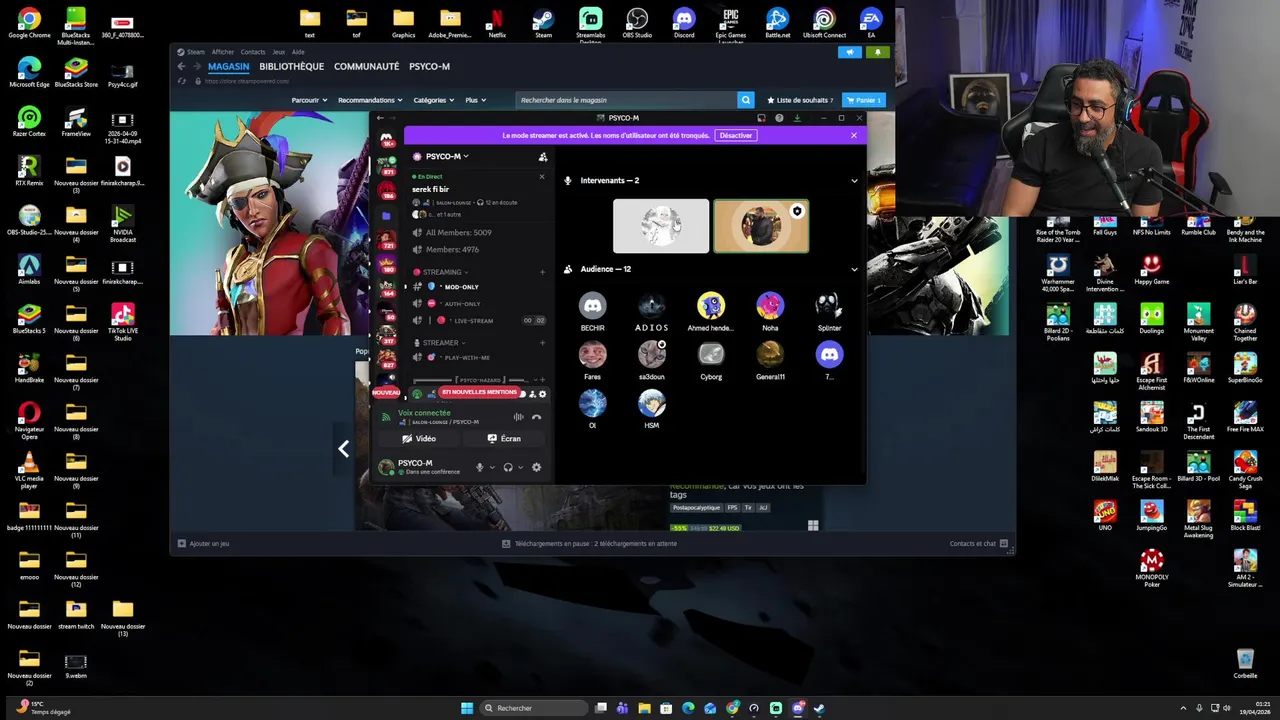This screenshot has width=1280, height=720.
Task: Open the Discord inbox icon in title bar
Action: click(x=761, y=118)
